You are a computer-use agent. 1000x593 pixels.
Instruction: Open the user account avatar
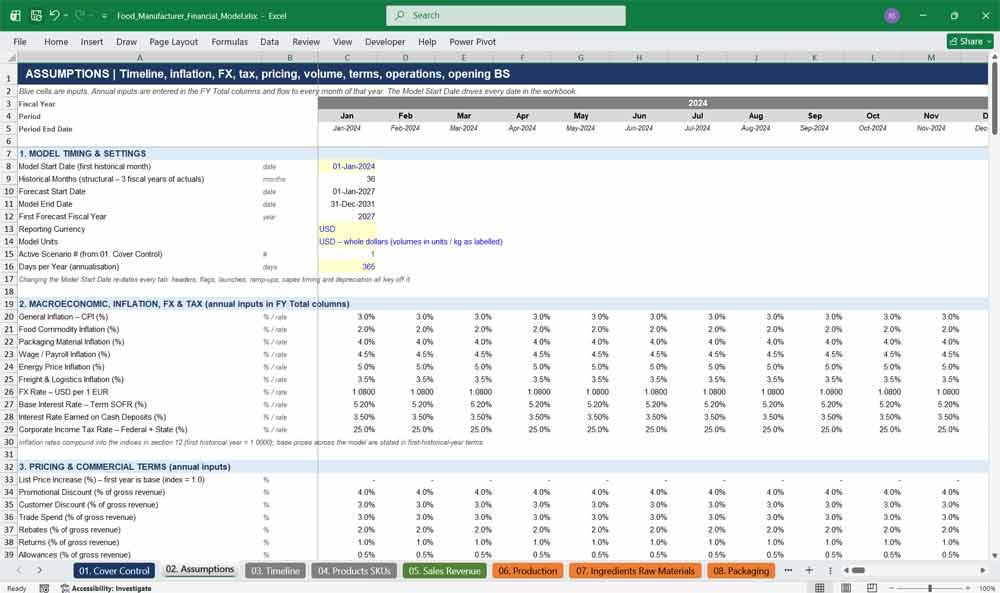click(892, 16)
